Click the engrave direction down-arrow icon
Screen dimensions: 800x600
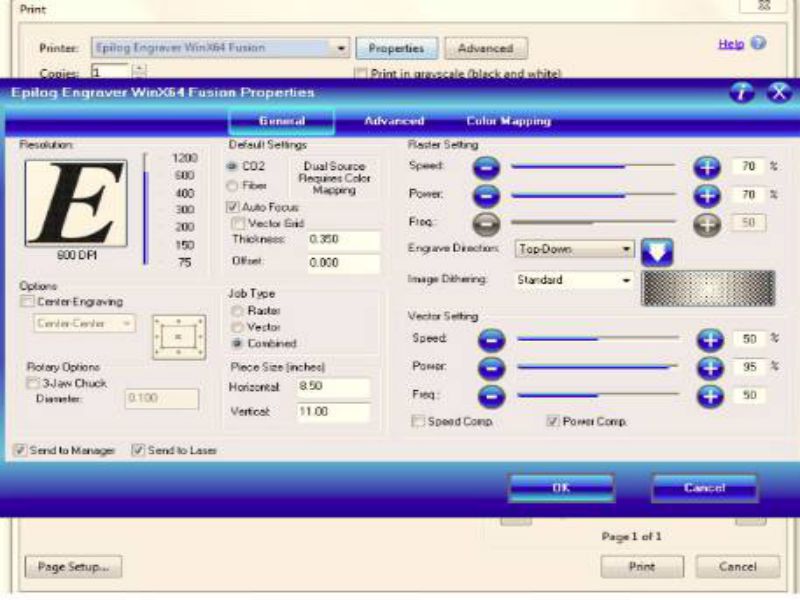657,252
